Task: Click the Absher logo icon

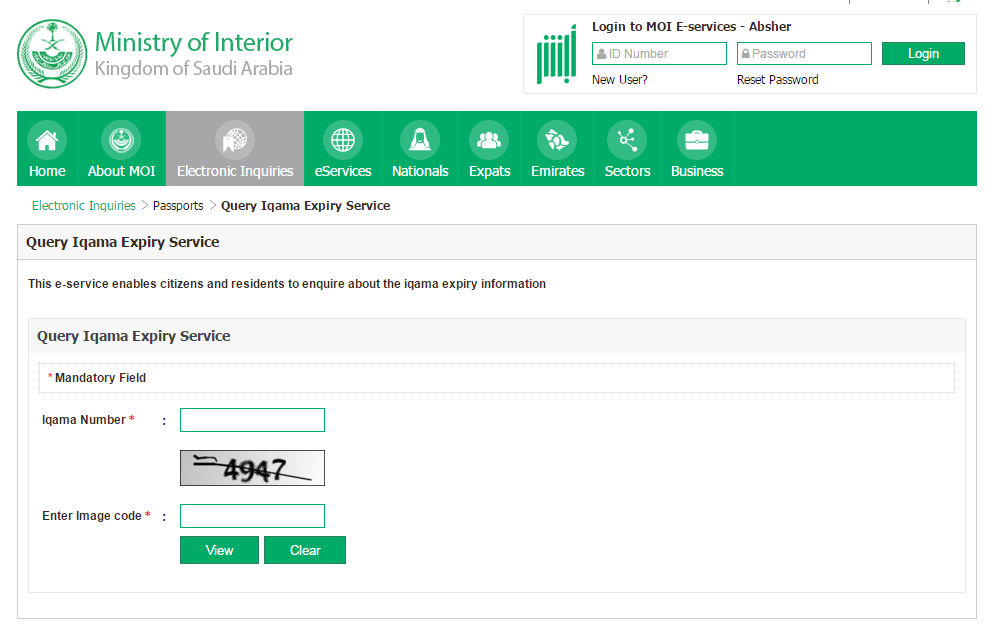Action: (x=557, y=54)
